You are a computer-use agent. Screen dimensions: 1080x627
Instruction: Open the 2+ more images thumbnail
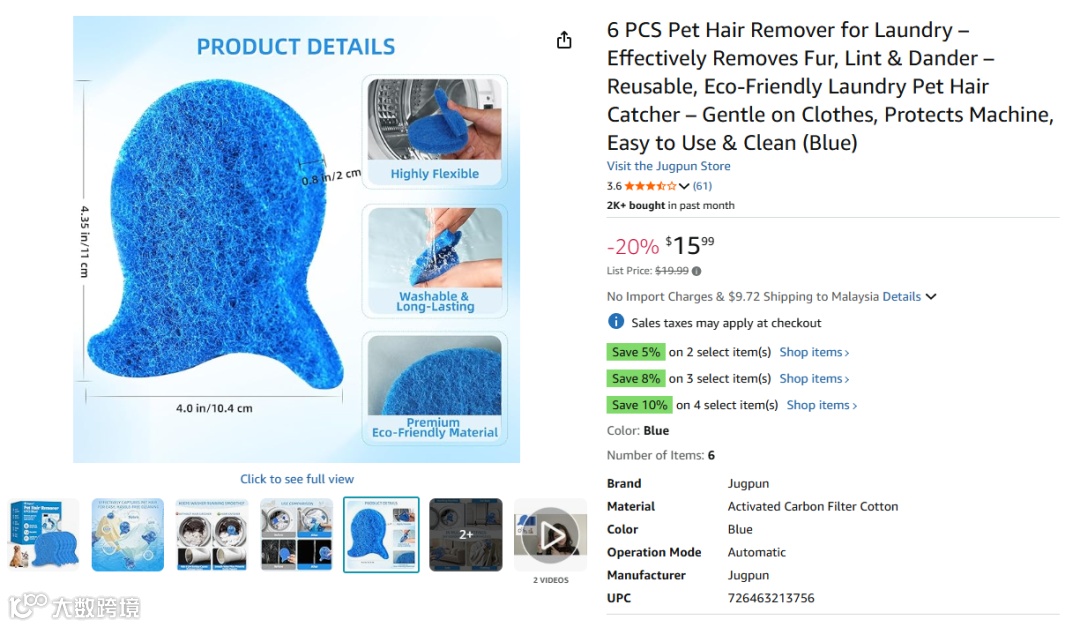tap(466, 535)
